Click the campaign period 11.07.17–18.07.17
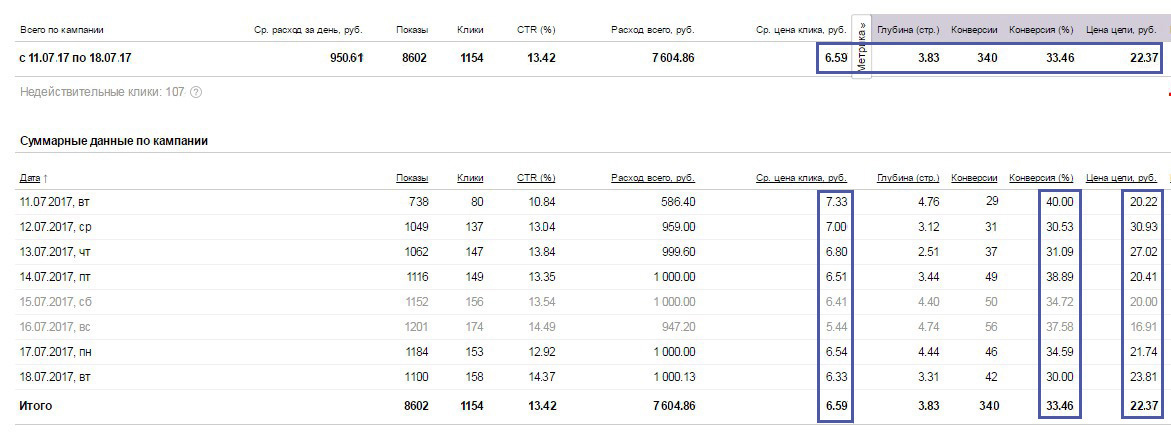1171x432 pixels. click(x=75, y=58)
